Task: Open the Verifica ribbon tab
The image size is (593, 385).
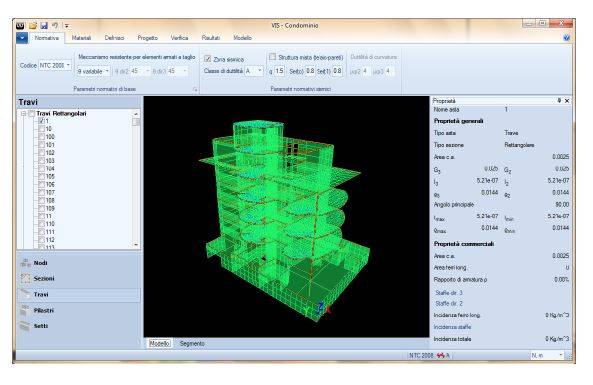Action: pos(179,38)
